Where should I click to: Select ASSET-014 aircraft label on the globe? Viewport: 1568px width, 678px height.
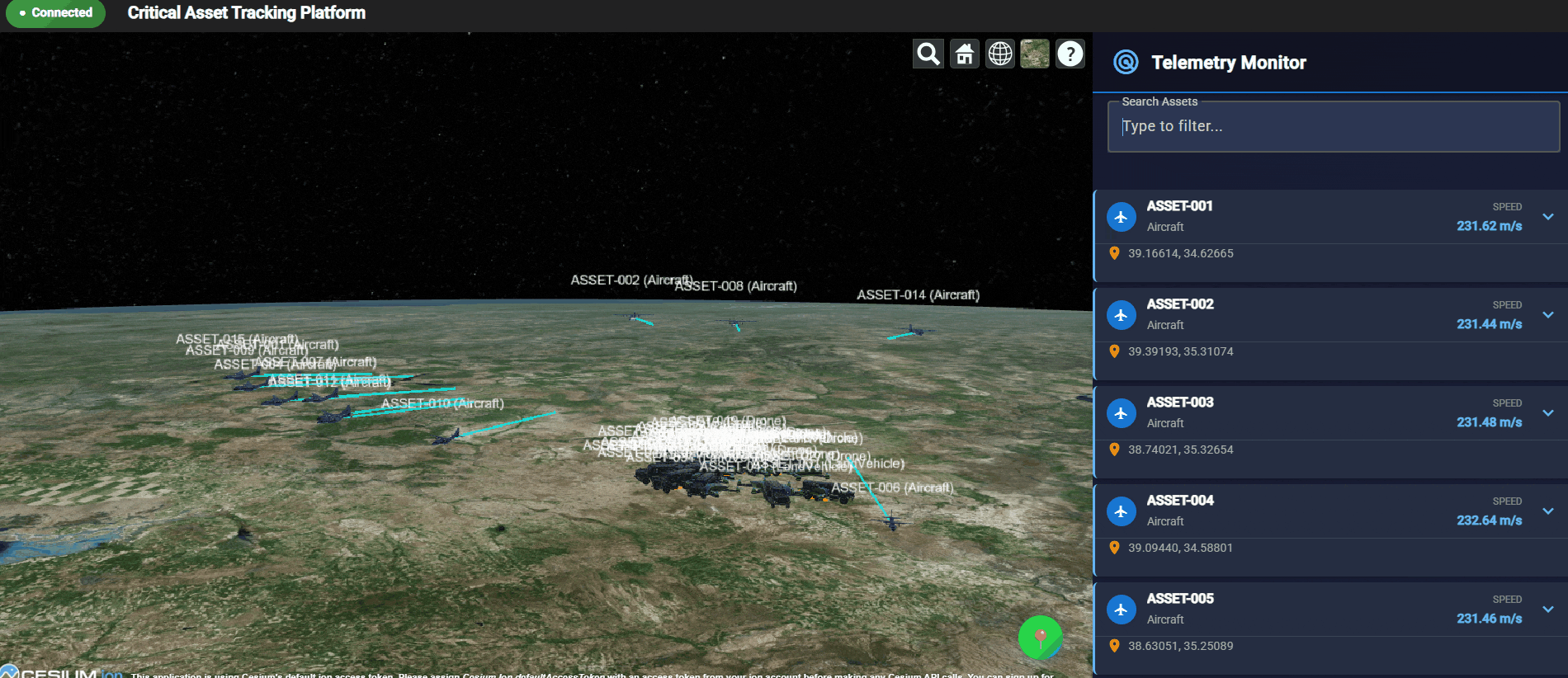pos(918,295)
